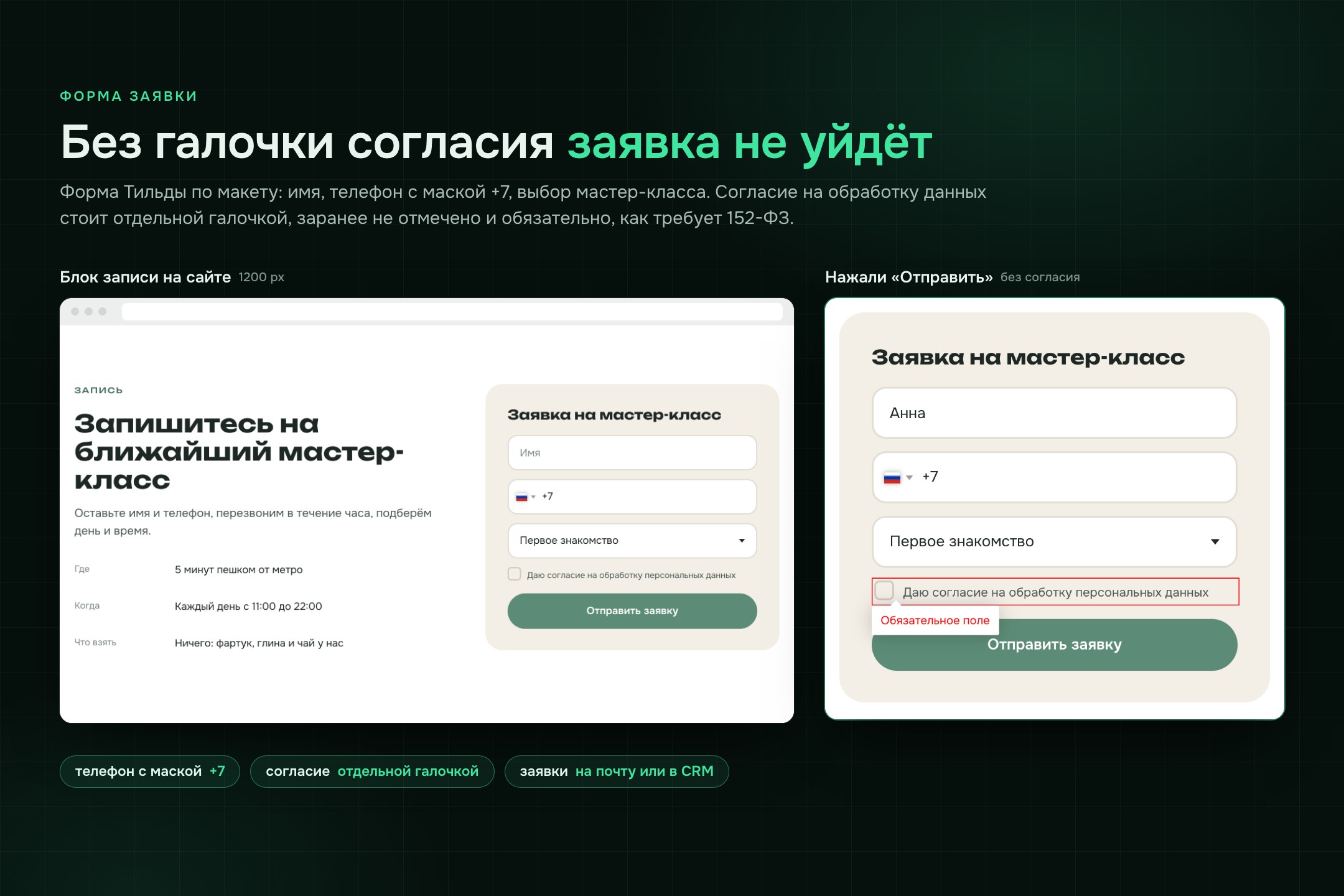Image resolution: width=1344 pixels, height=896 pixels.
Task: Open the small form's «Первое знакомство» dropdown
Action: [x=632, y=541]
